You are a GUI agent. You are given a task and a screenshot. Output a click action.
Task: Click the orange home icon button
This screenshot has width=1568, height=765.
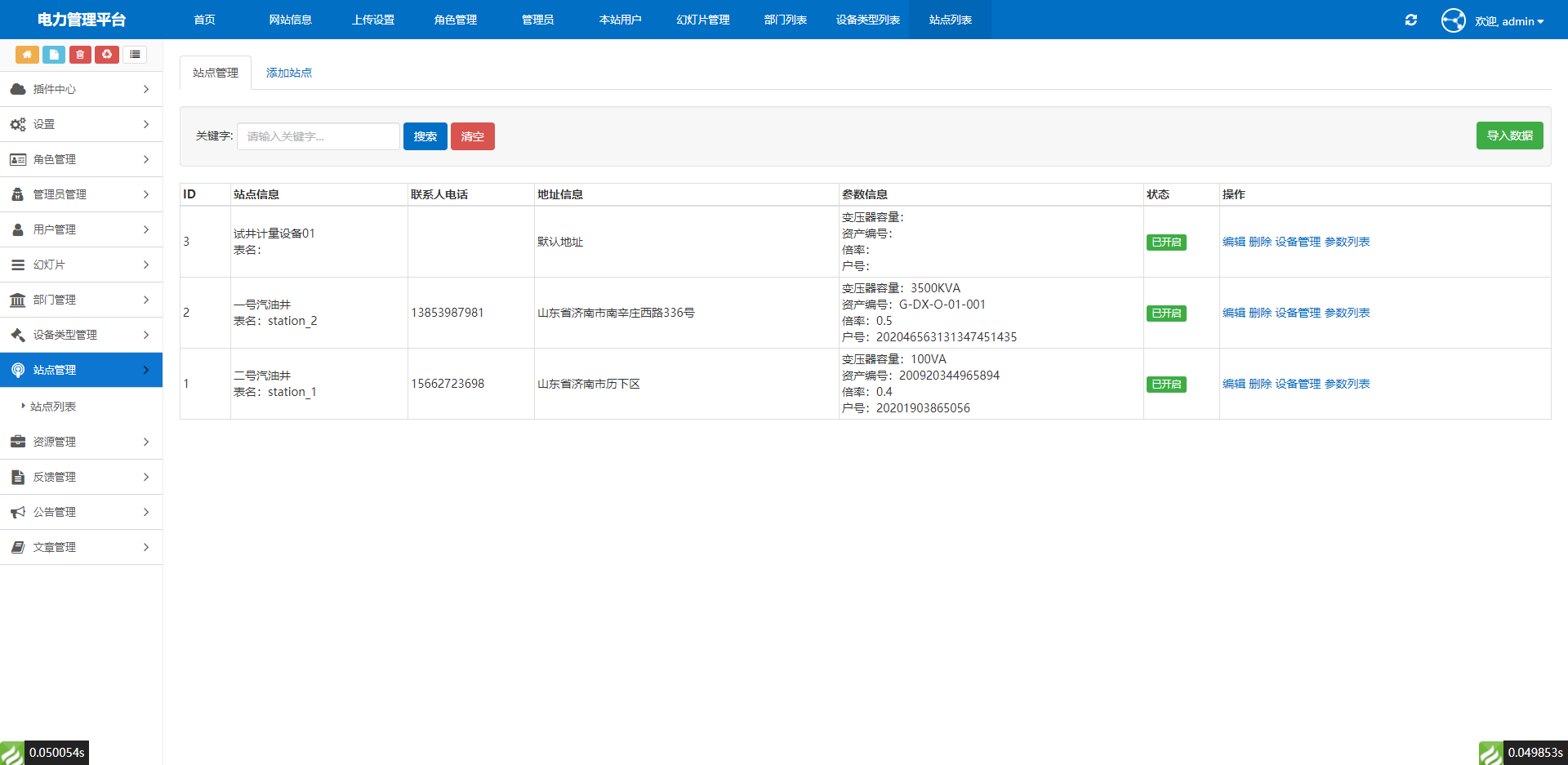[x=27, y=55]
